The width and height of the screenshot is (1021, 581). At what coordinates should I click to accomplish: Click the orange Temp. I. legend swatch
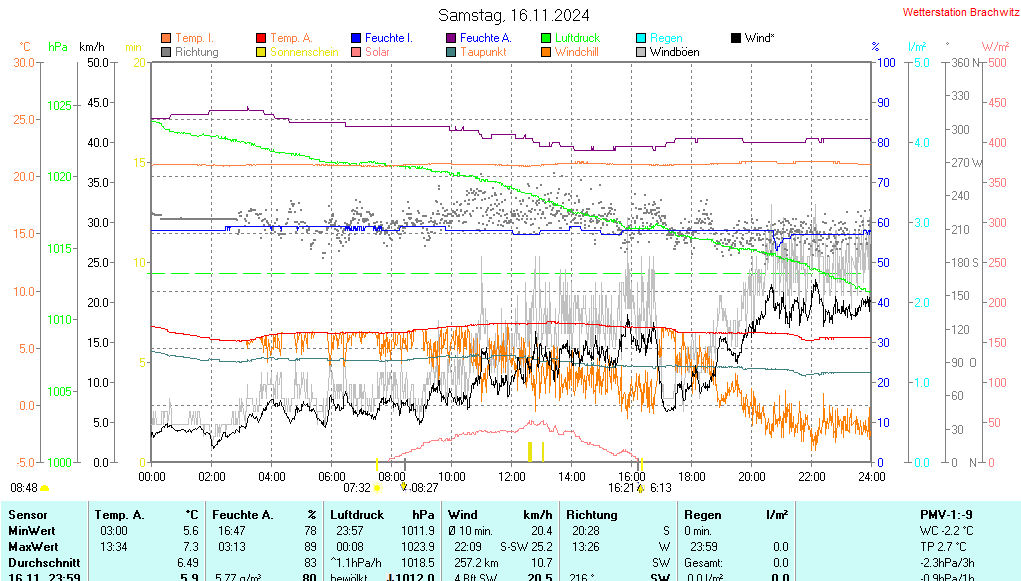point(166,38)
